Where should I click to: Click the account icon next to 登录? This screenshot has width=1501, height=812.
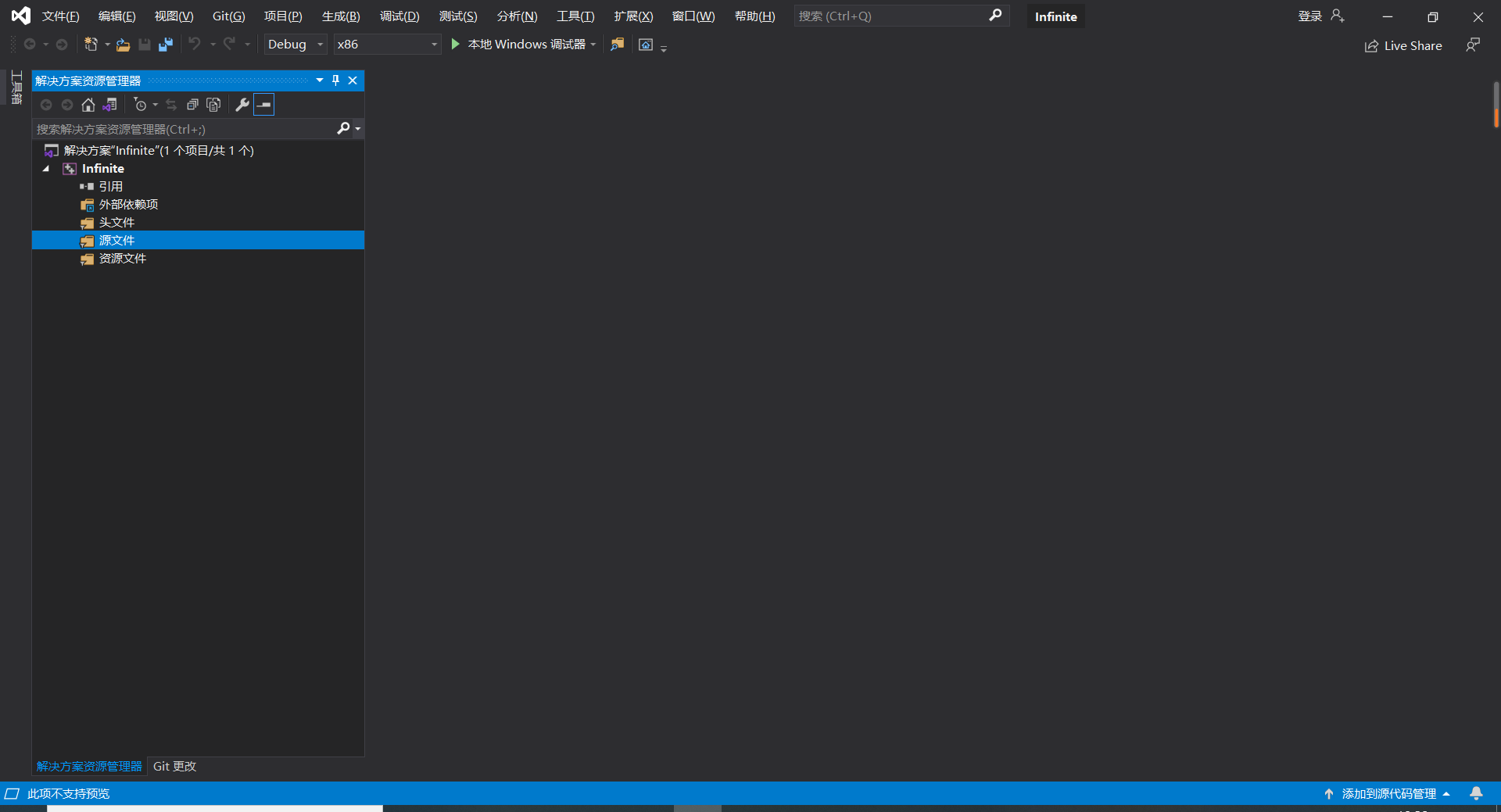1338,16
